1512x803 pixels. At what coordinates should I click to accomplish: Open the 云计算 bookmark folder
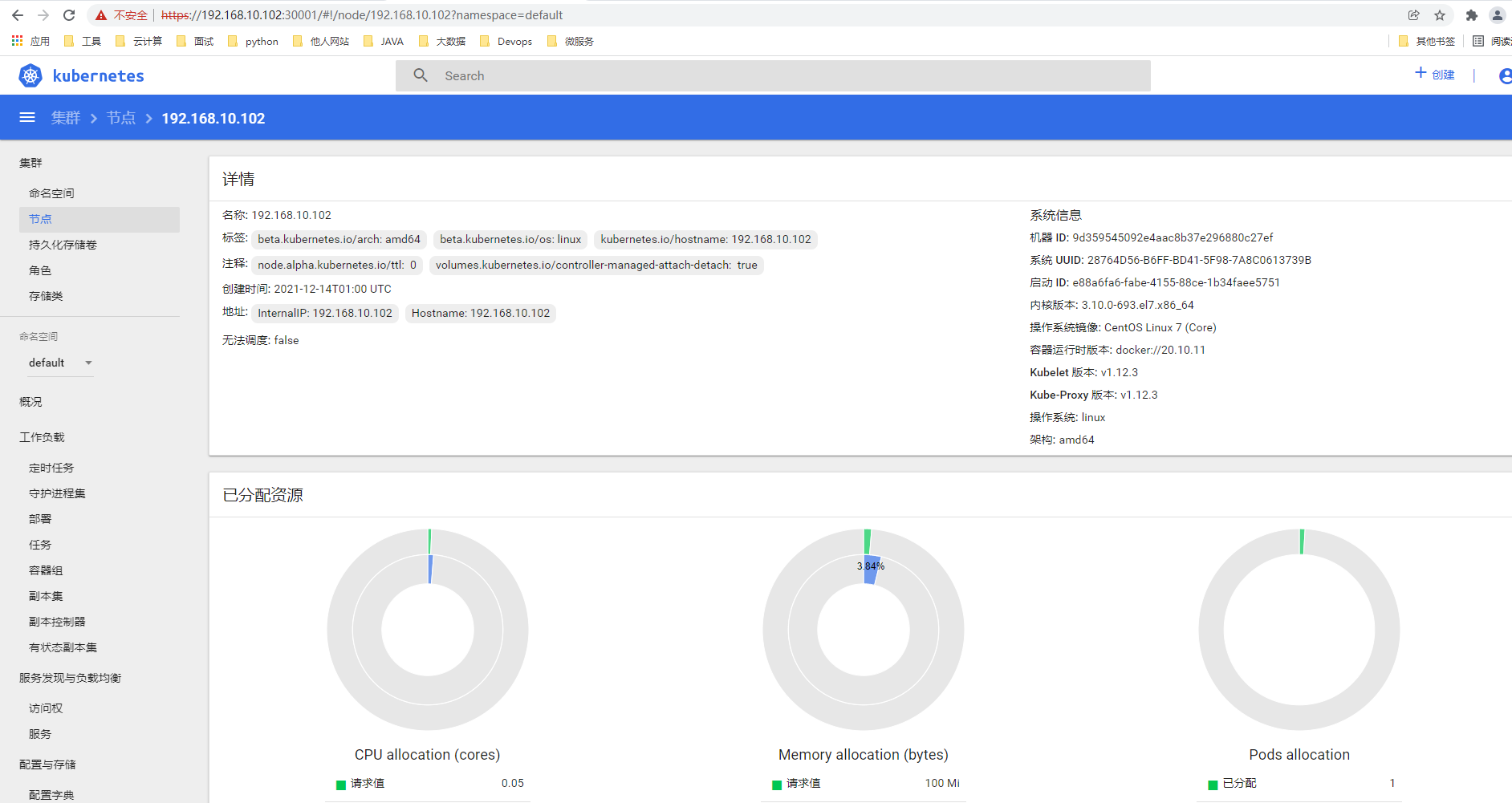click(x=138, y=41)
